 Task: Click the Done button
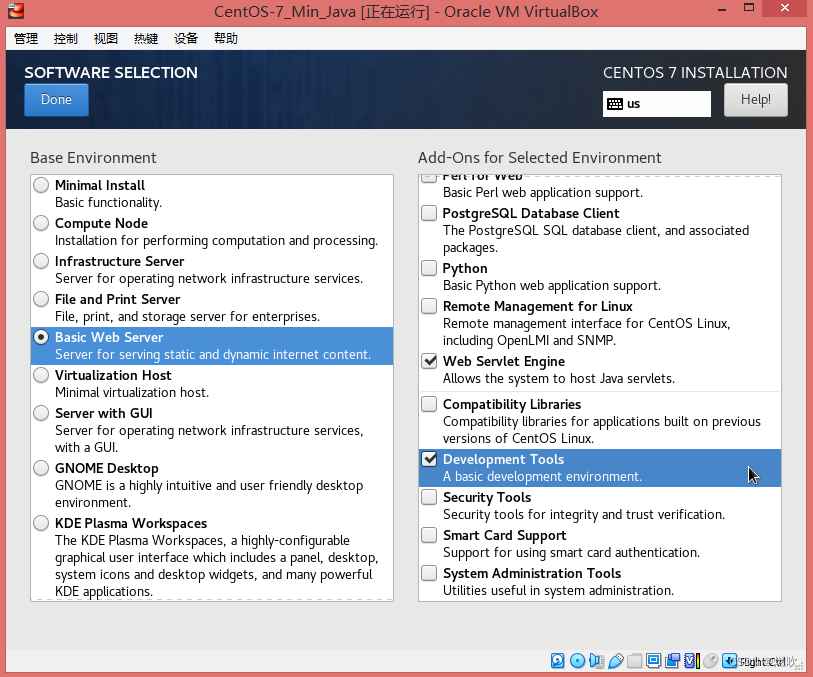[56, 100]
